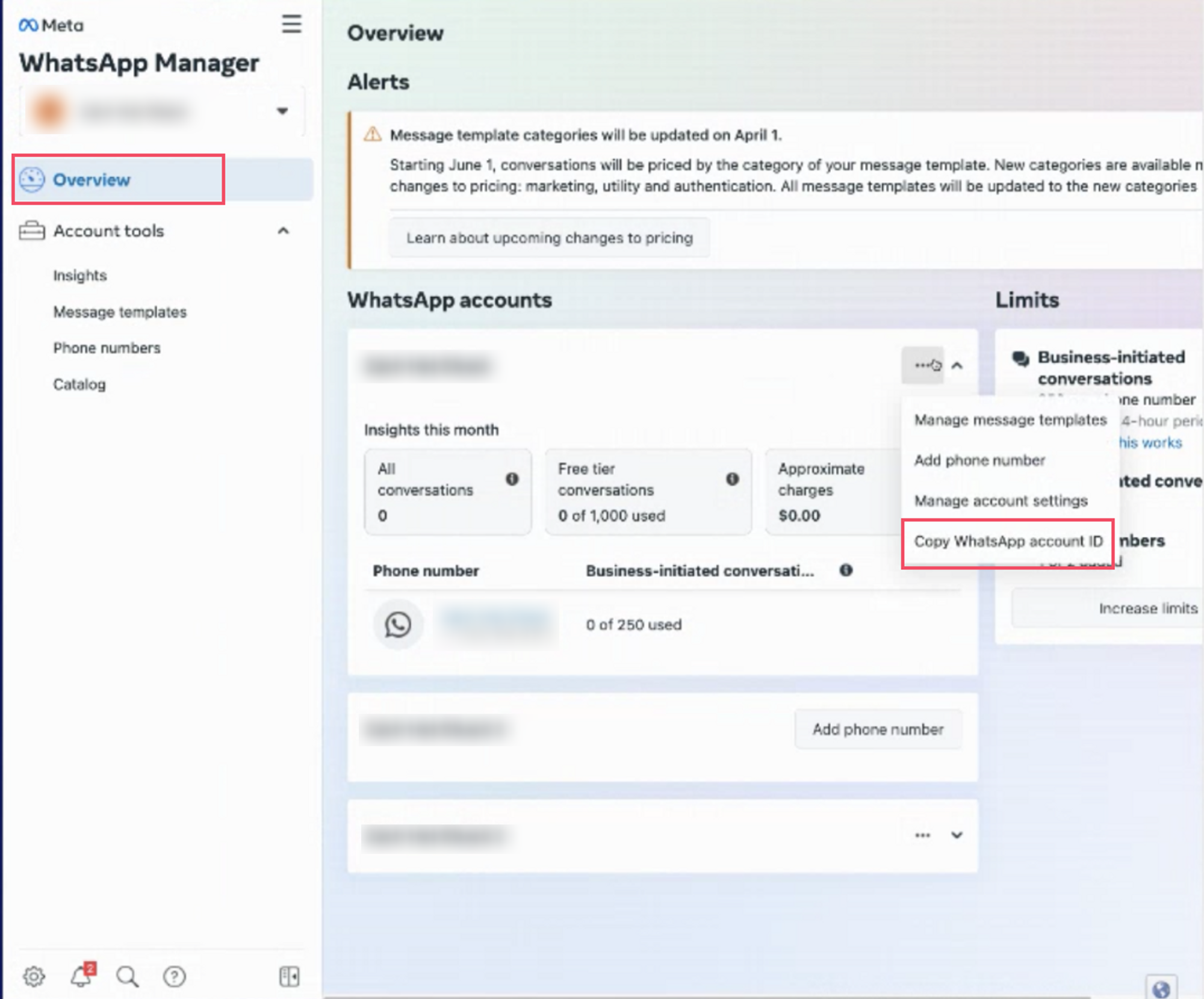The height and width of the screenshot is (999, 1204).
Task: Click the 'Phone number' column header
Action: pyautogui.click(x=426, y=571)
